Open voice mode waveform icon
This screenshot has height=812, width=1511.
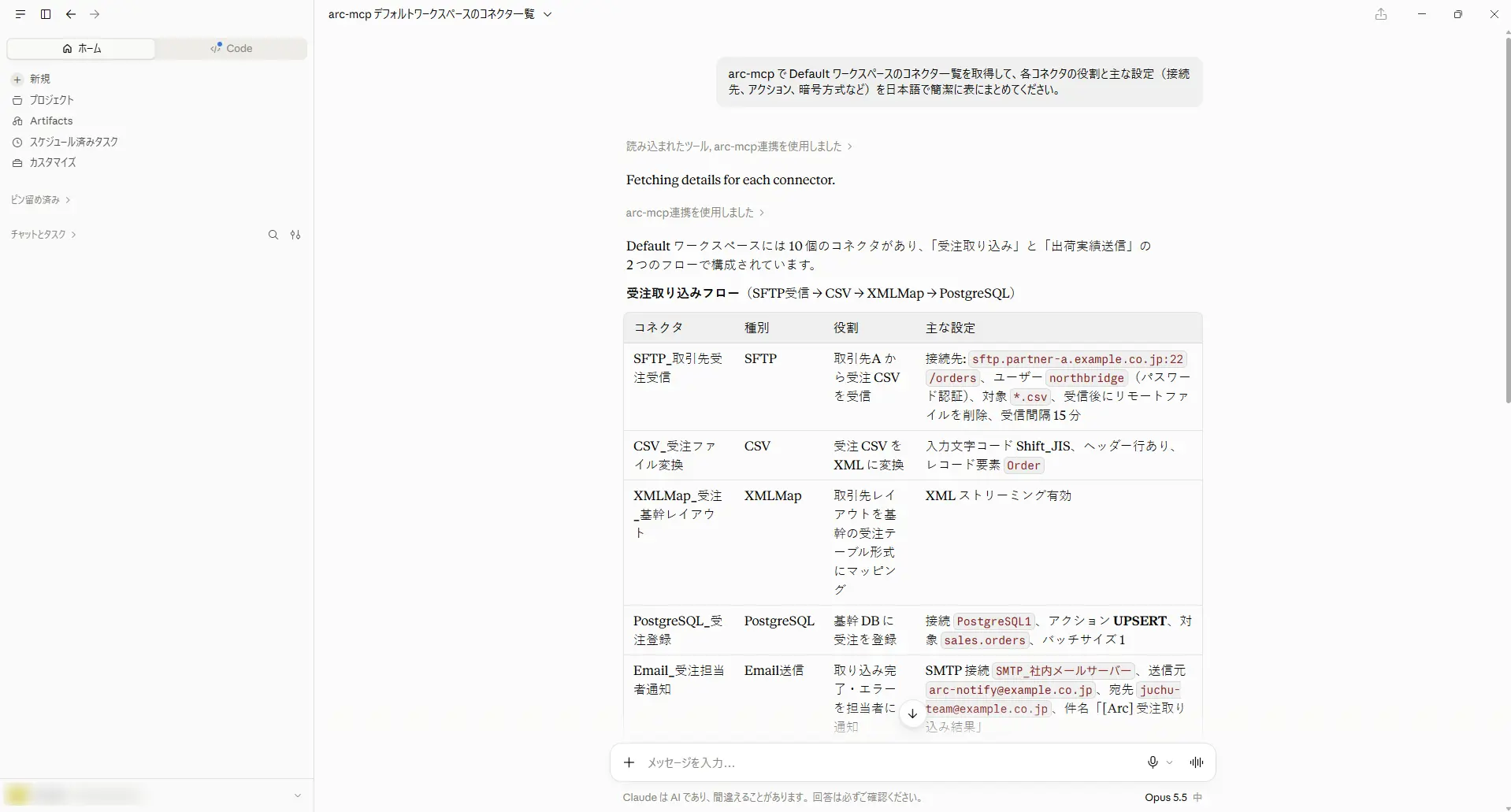[1197, 762]
